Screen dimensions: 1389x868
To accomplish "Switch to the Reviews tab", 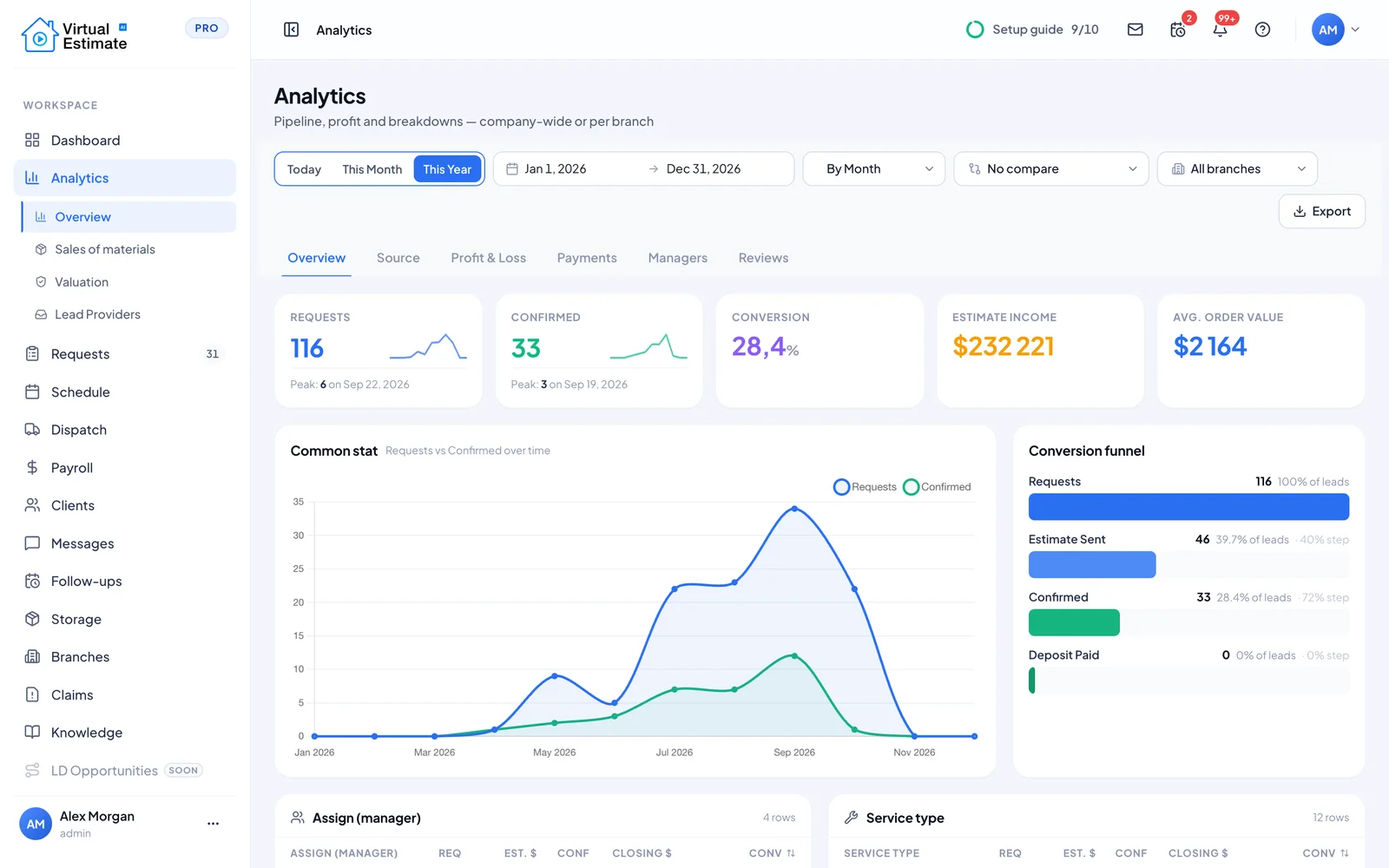I will [764, 258].
